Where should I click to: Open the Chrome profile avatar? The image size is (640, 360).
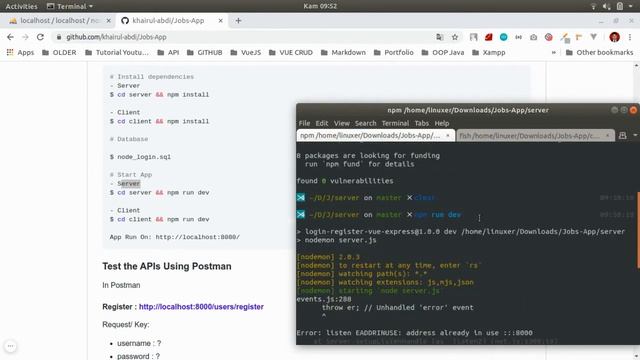pos(614,37)
